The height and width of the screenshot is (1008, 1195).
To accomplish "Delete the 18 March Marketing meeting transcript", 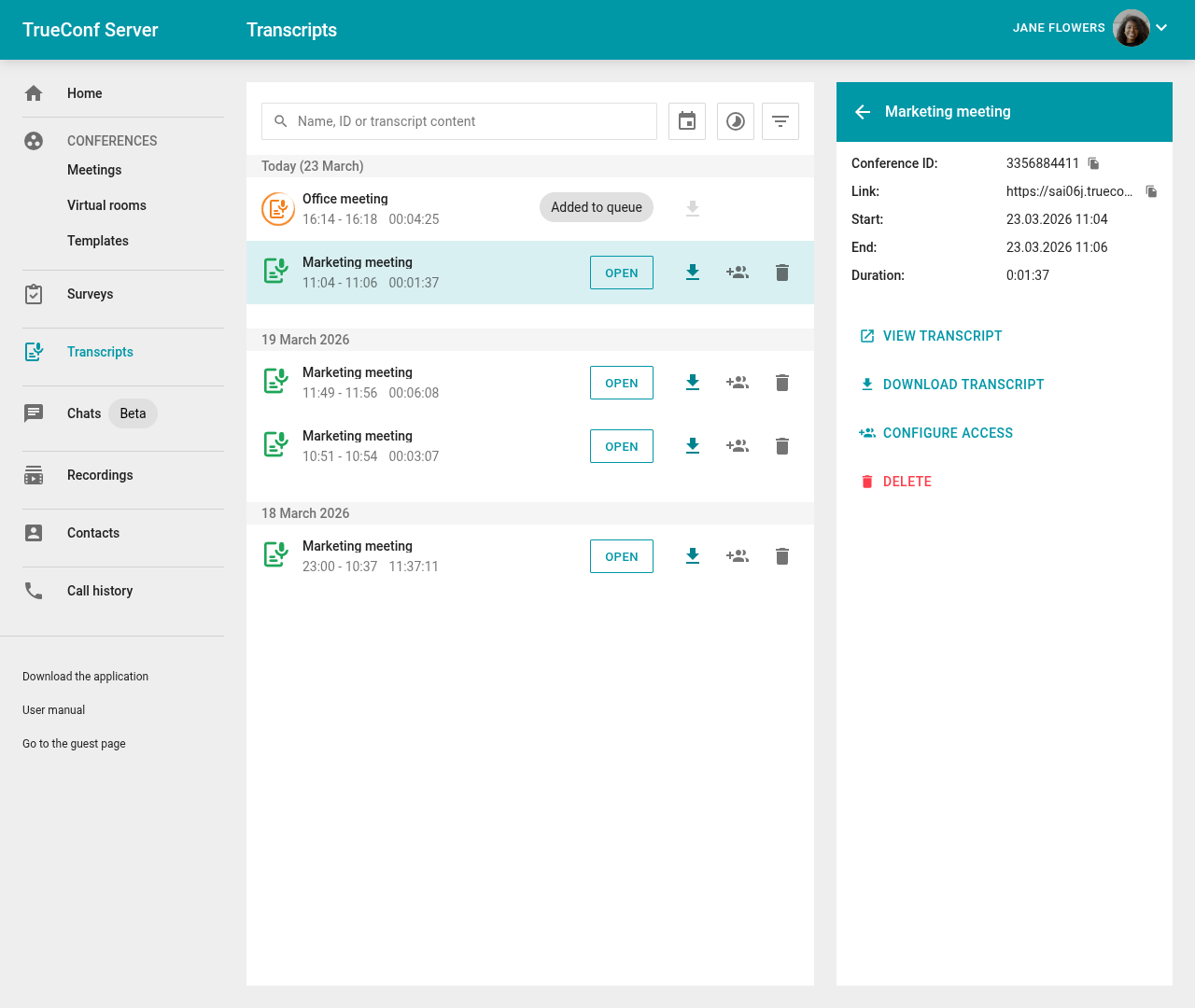I will tap(782, 556).
